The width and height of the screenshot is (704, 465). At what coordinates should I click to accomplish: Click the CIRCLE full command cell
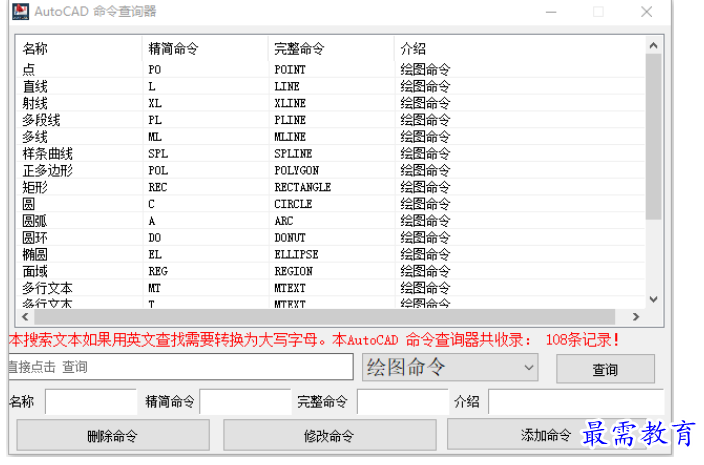pos(293,204)
